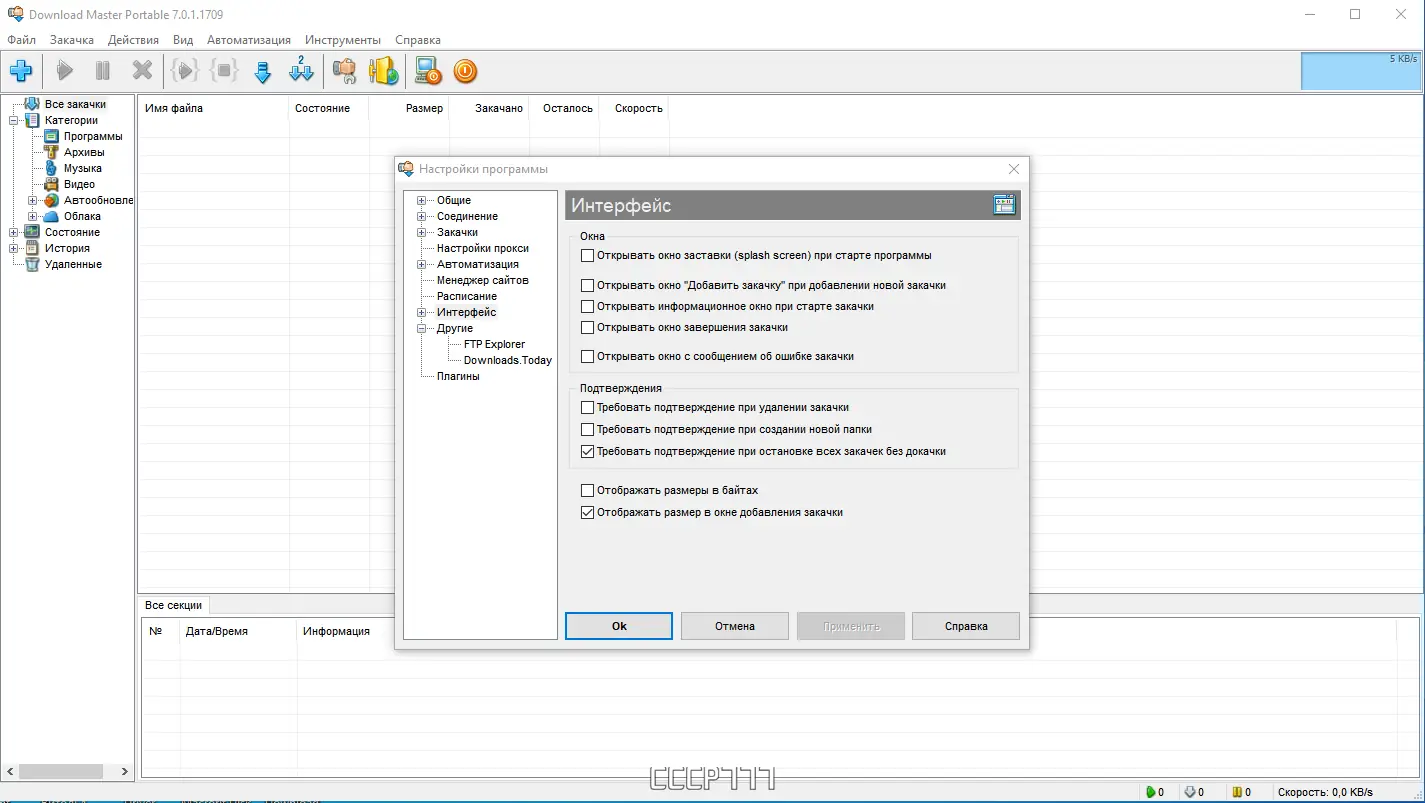The width and height of the screenshot is (1425, 803).
Task: Click the single-arrow download toolbar icon
Action: 262,71
